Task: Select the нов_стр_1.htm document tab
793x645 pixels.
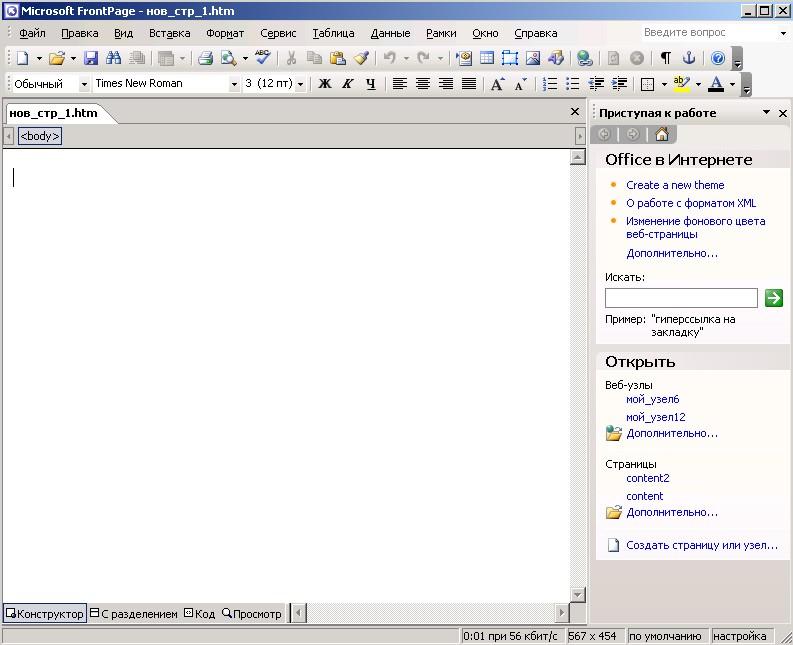Action: (x=54, y=113)
